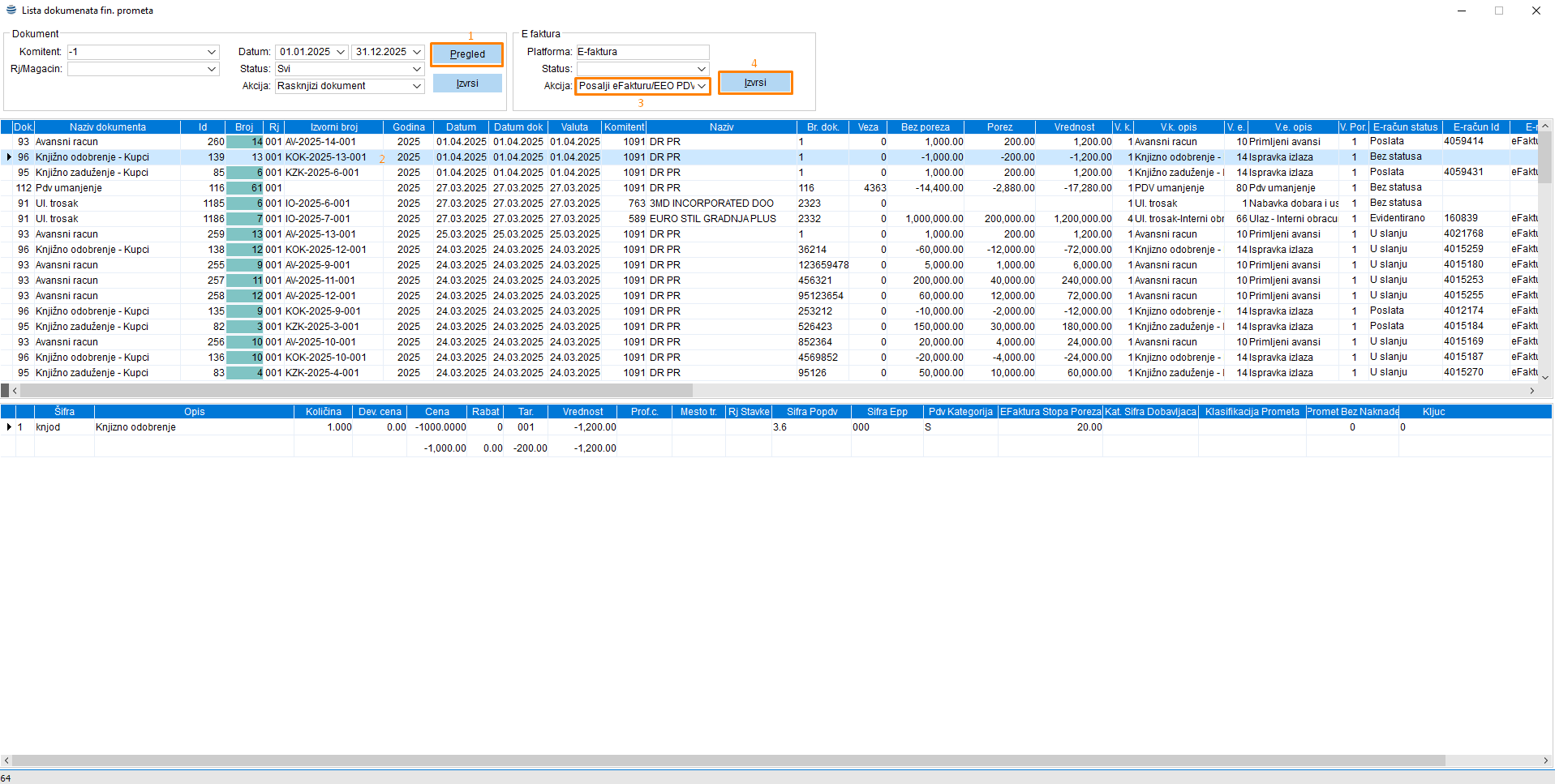Open Akcija dropdown Posalji eFakturu/EEO PDV

click(702, 86)
